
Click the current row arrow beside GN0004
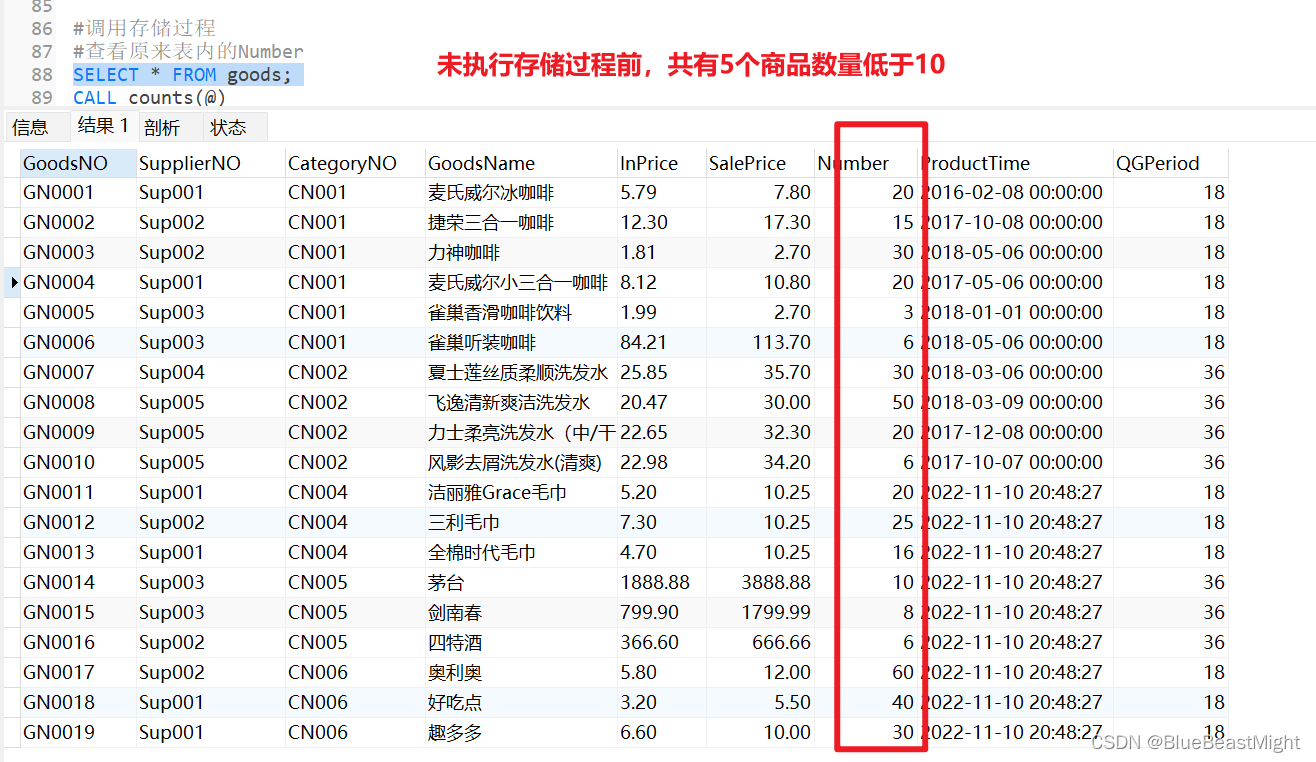(14, 283)
